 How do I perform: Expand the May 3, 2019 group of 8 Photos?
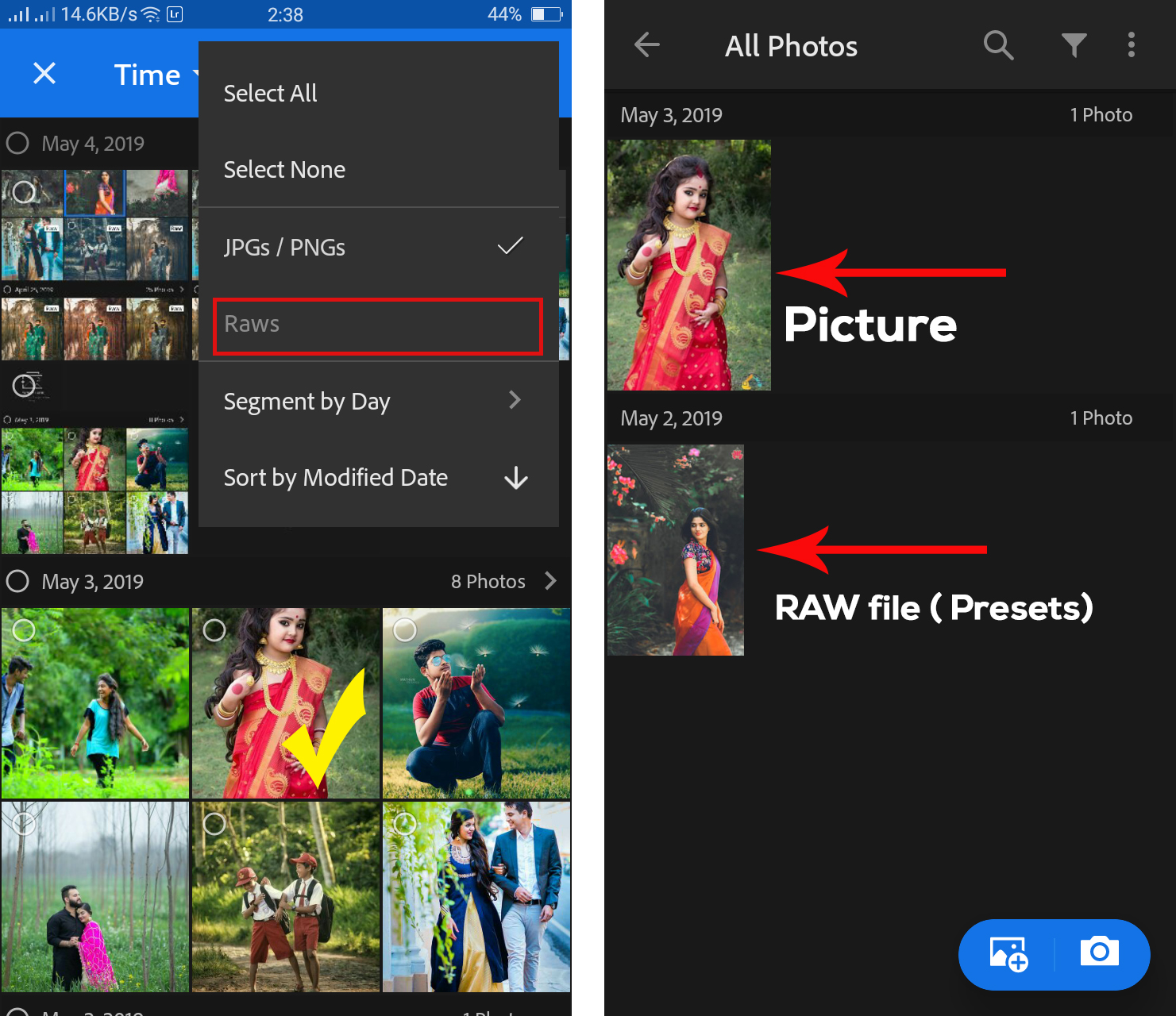tap(551, 581)
